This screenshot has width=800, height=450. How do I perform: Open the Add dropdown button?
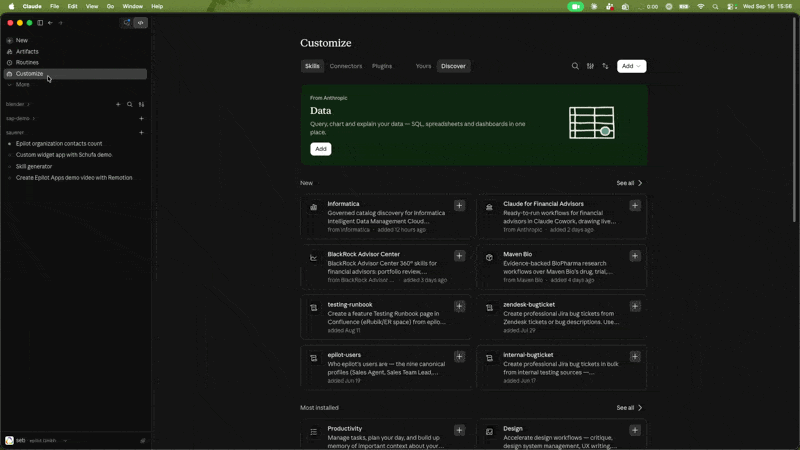pos(631,66)
